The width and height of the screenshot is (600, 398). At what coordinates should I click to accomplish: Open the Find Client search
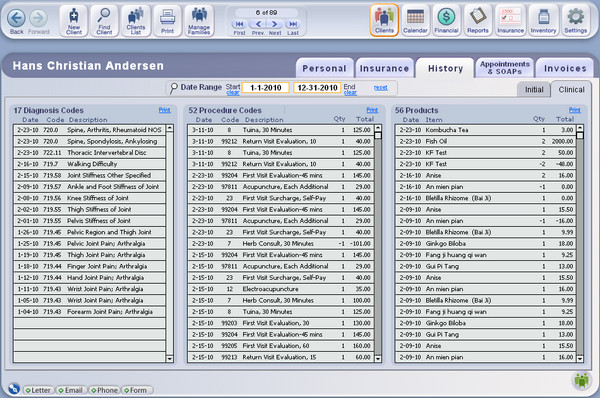pyautogui.click(x=104, y=21)
